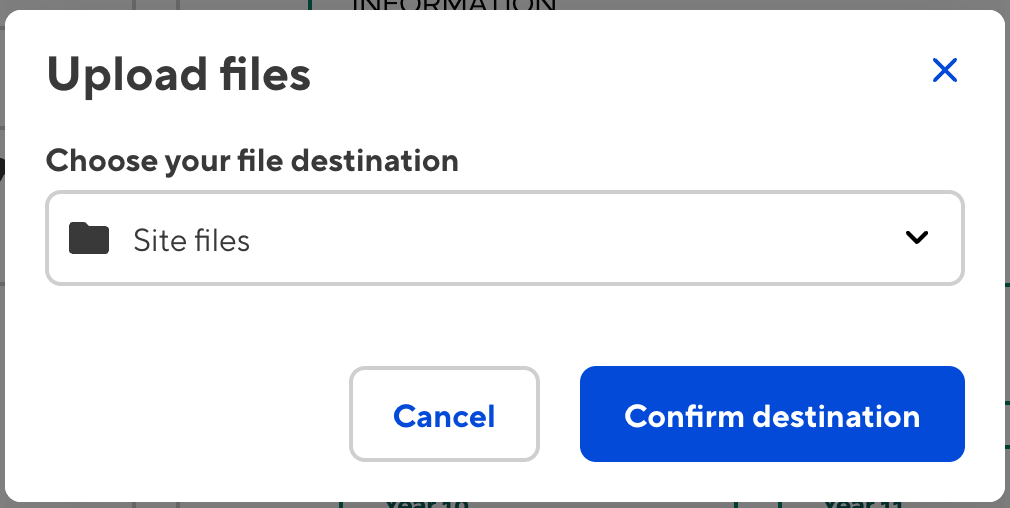Click the dark folder glyph in destination field
Viewport: 1010px width, 508px height.
pyautogui.click(x=88, y=239)
